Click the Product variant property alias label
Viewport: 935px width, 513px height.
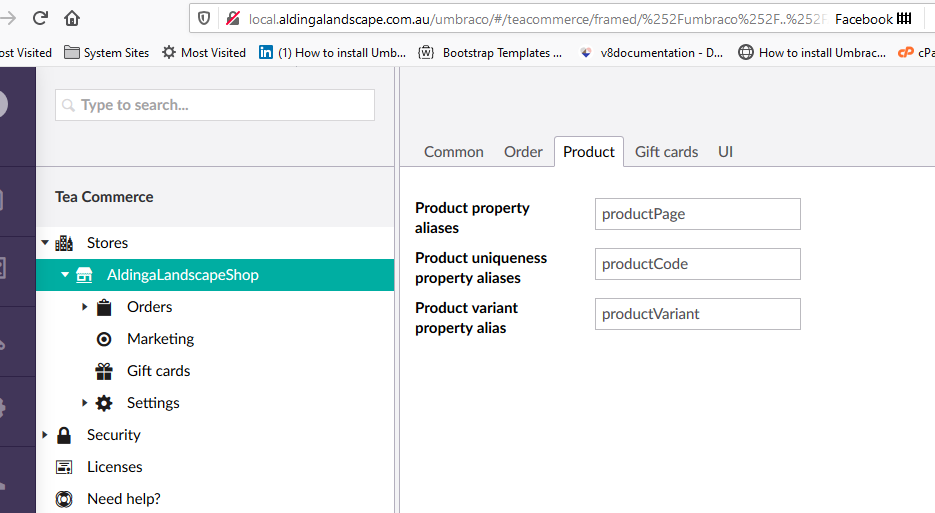click(x=466, y=318)
